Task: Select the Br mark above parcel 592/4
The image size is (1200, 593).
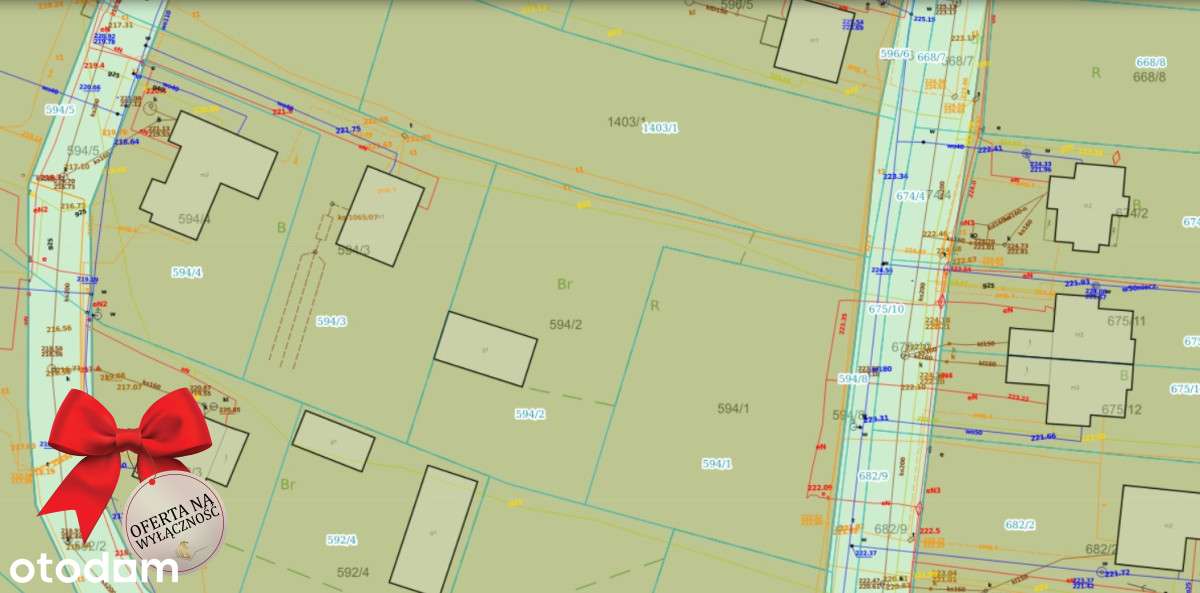Action: tap(289, 485)
